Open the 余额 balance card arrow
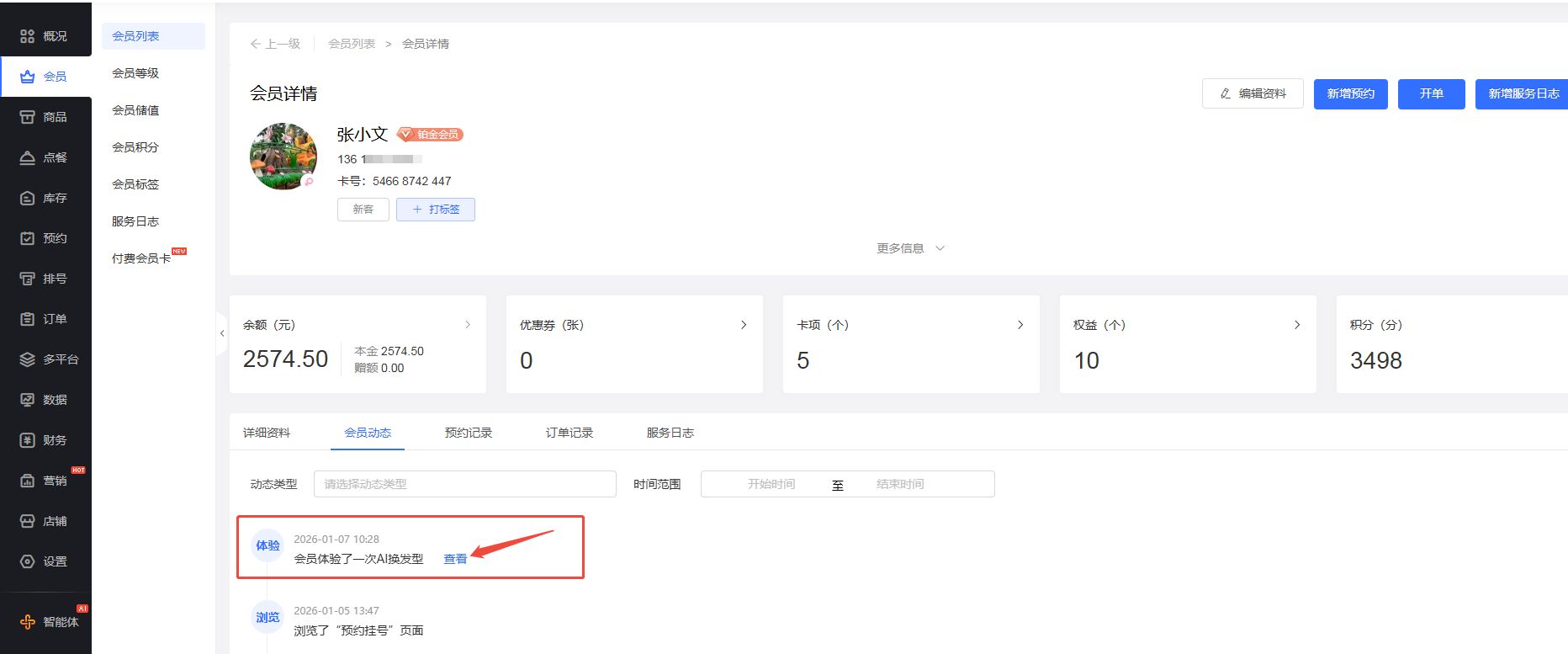This screenshot has width=1568, height=654. pos(468,325)
